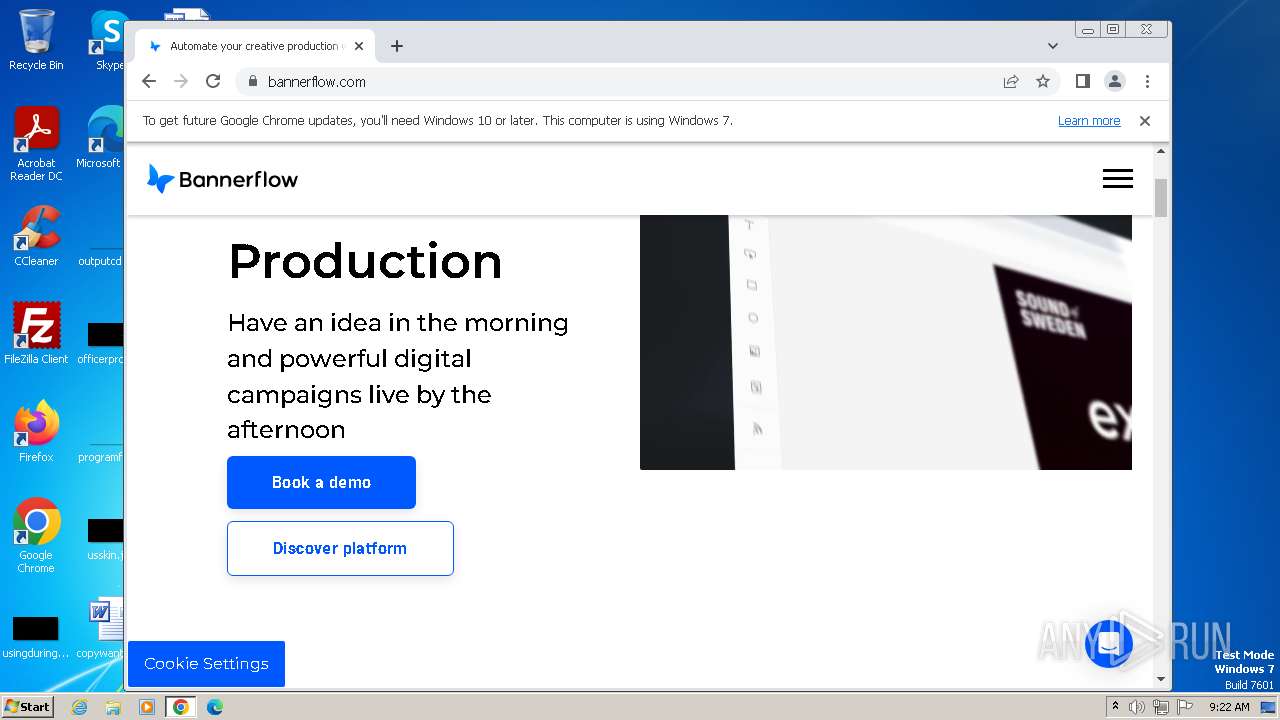Switch to Chrome taskbar button
Image resolution: width=1280 pixels, height=720 pixels.
pos(180,707)
